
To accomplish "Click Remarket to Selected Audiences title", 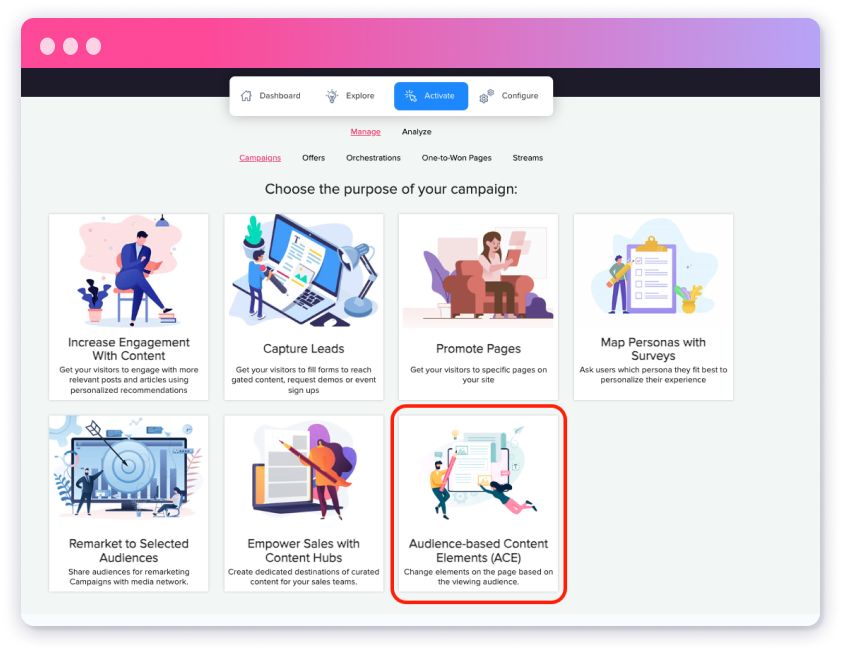I will coord(128,550).
